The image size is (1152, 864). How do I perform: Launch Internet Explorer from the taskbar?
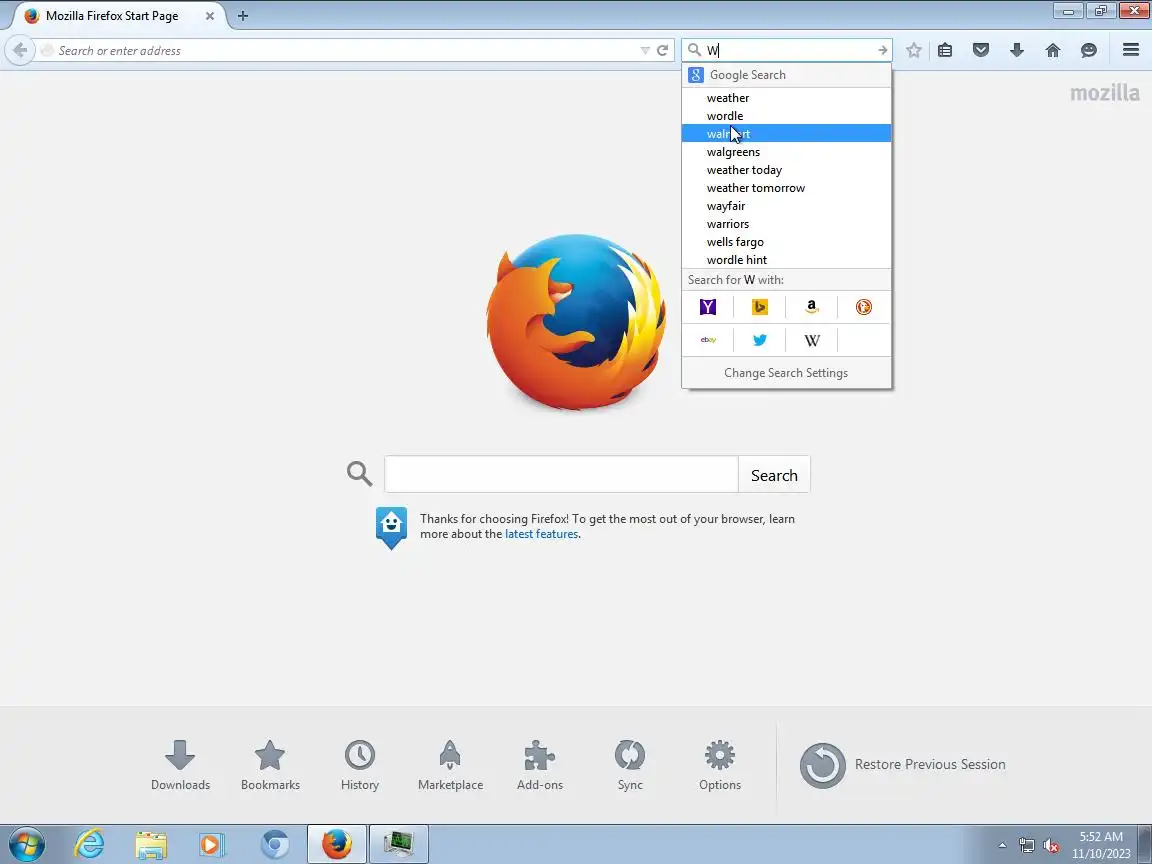click(x=90, y=844)
